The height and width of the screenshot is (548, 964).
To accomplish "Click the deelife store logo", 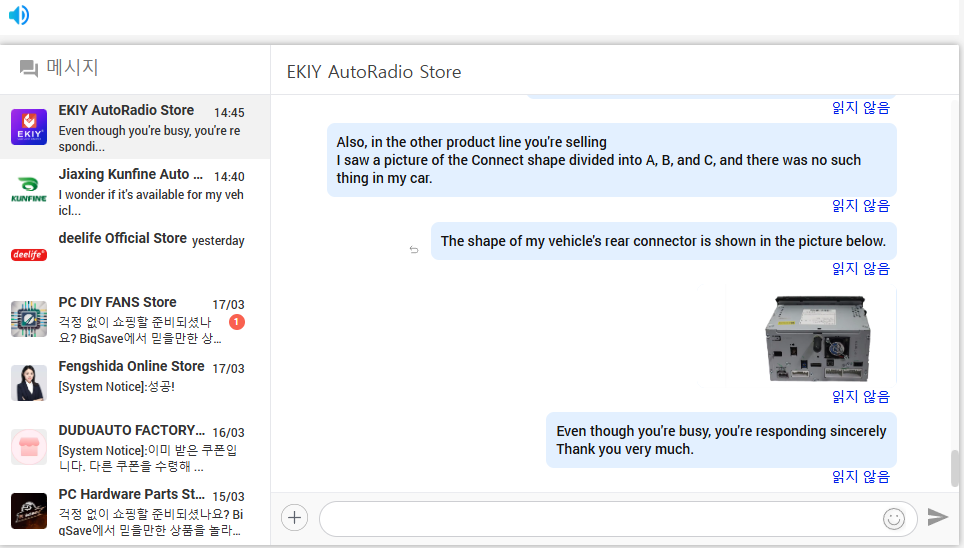I will click(29, 254).
